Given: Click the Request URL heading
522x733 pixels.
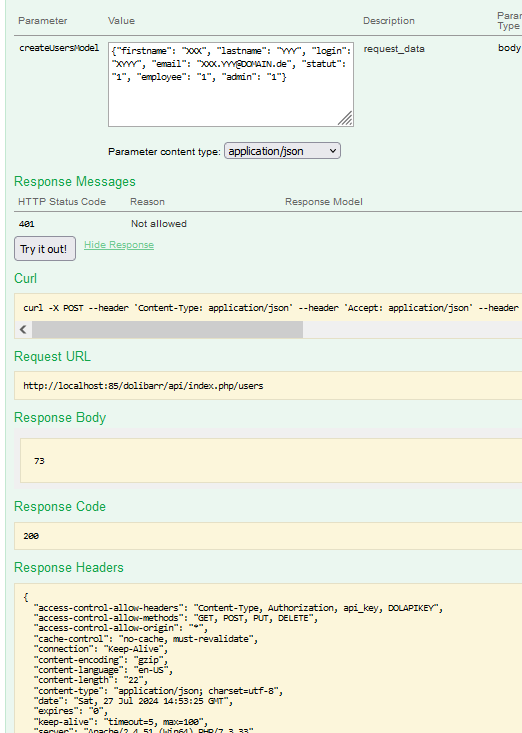Looking at the screenshot, I should pos(52,357).
